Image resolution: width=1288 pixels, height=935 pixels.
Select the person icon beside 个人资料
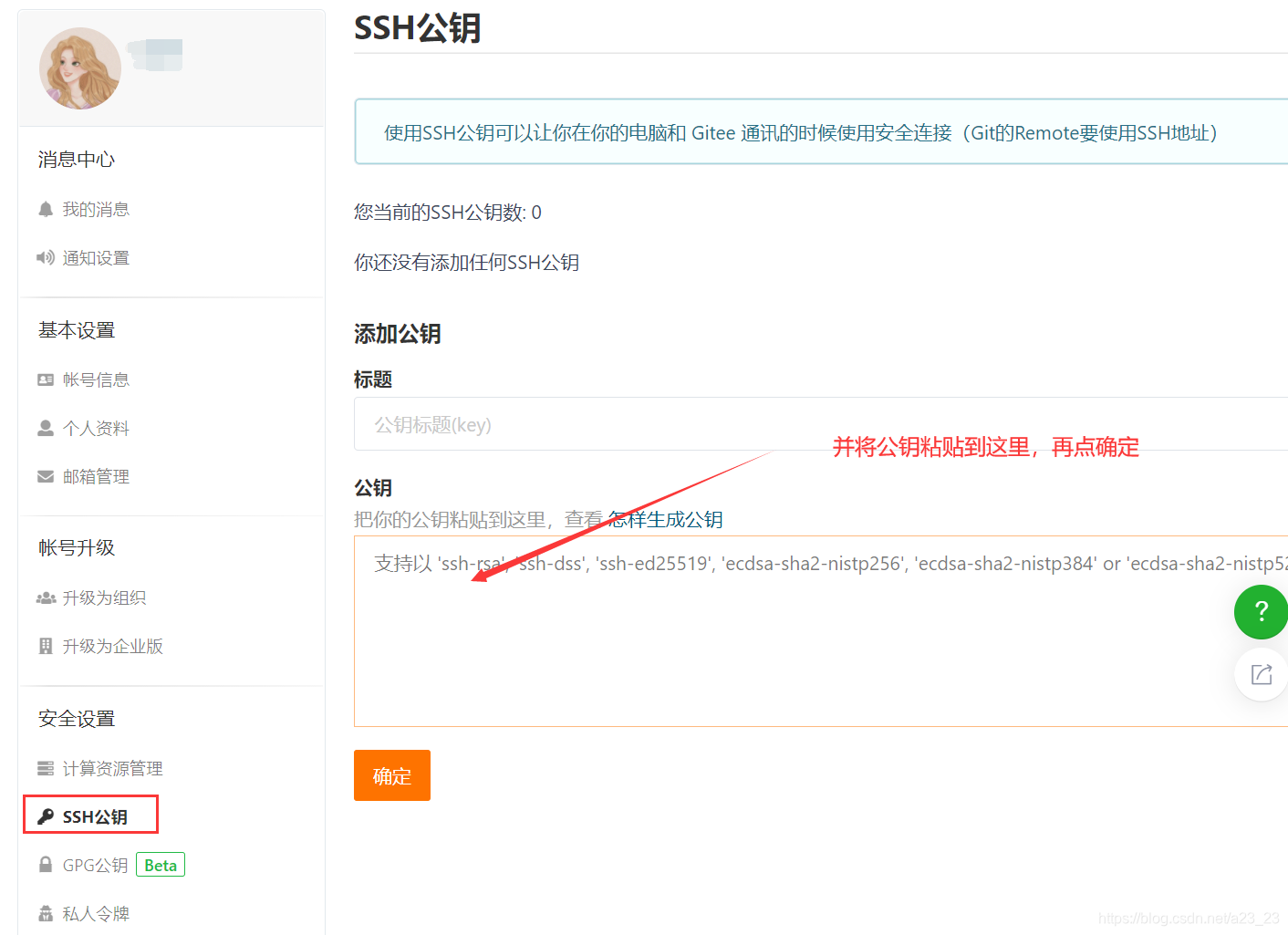[45, 427]
